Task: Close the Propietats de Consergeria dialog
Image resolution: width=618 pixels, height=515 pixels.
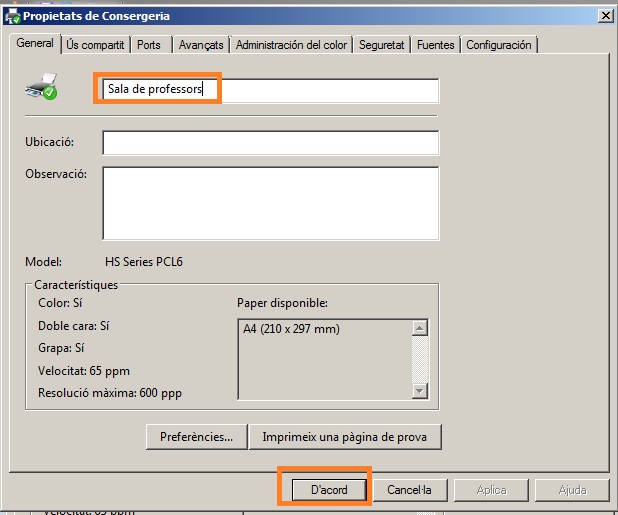Action: [605, 16]
